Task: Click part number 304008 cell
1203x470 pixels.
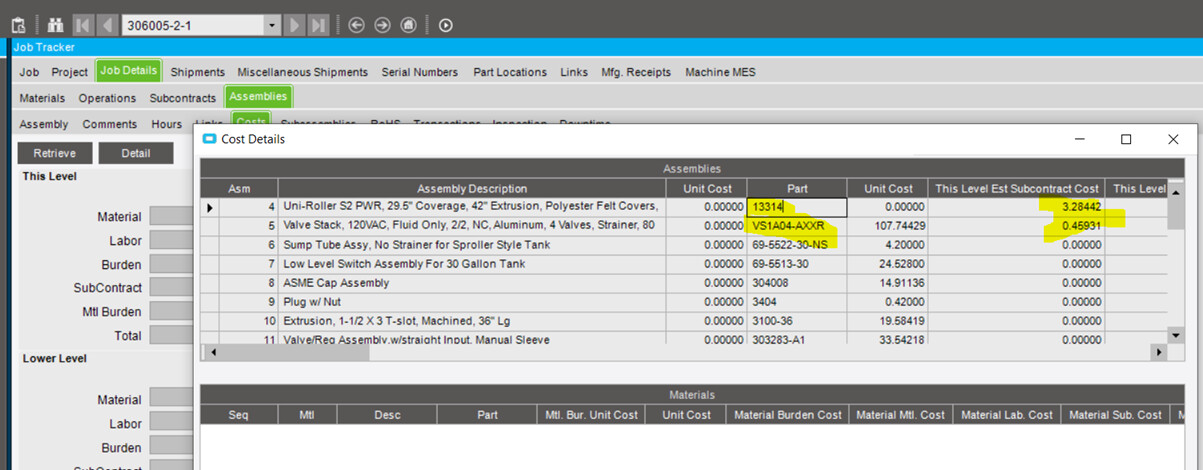Action: (x=797, y=283)
